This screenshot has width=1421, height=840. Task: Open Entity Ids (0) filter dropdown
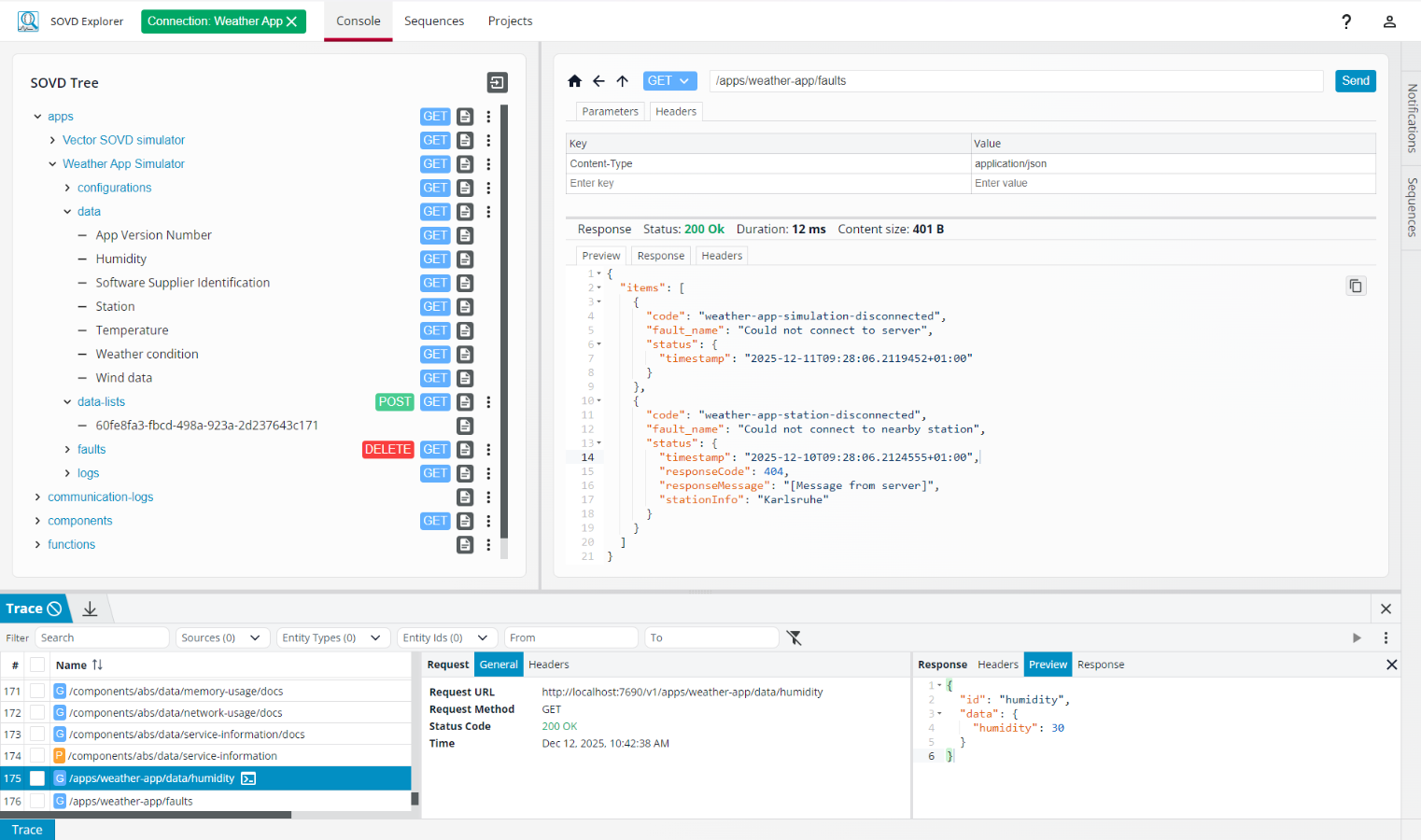coord(446,637)
